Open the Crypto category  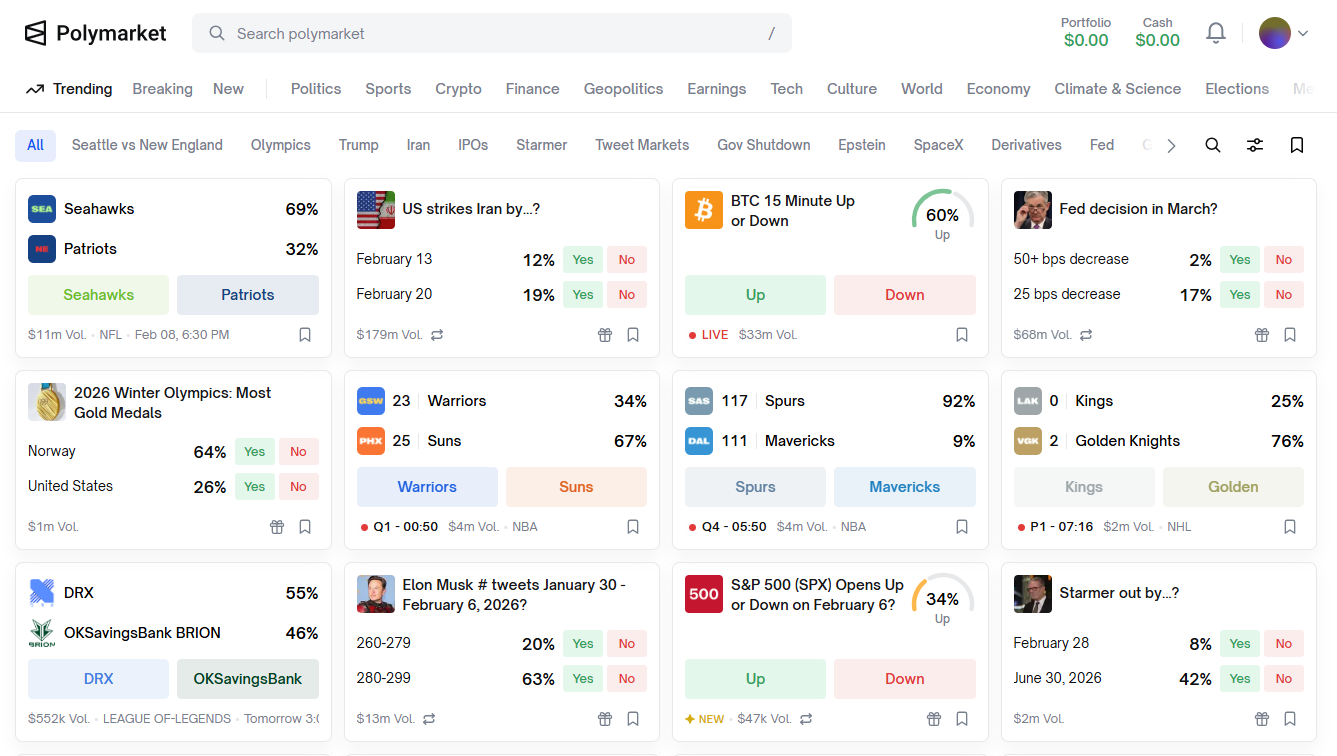point(459,89)
